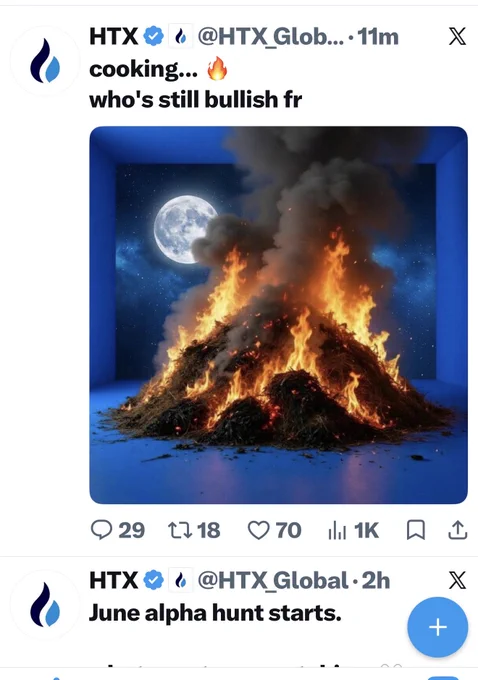
Task: Open the @HTX_Glob... handle link
Action: point(271,36)
